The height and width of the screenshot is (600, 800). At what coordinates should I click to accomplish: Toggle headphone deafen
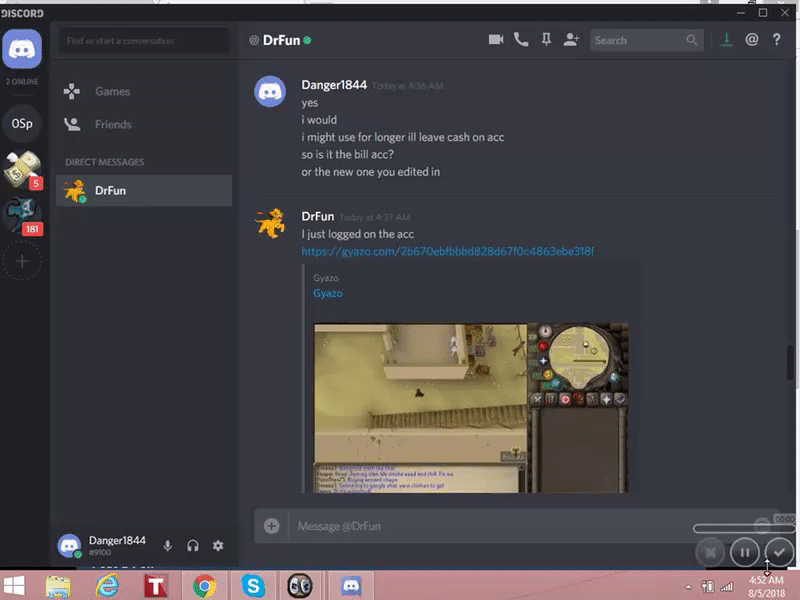tap(192, 546)
